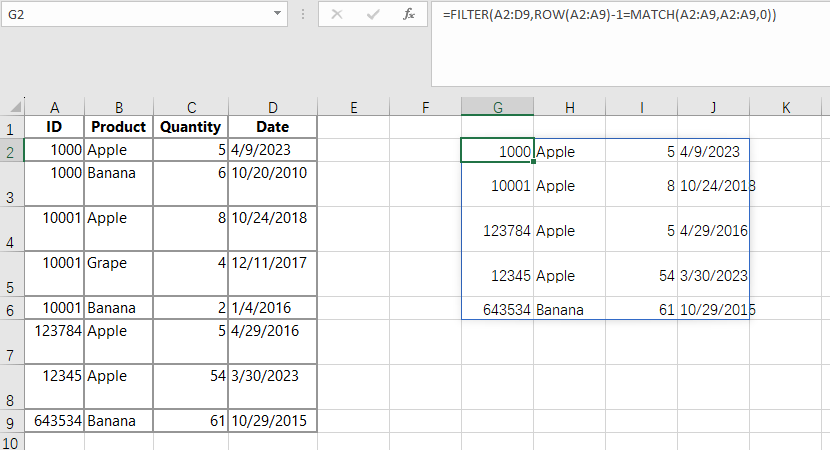Click the ID header cell
The image size is (830, 450).
pyautogui.click(x=55, y=127)
